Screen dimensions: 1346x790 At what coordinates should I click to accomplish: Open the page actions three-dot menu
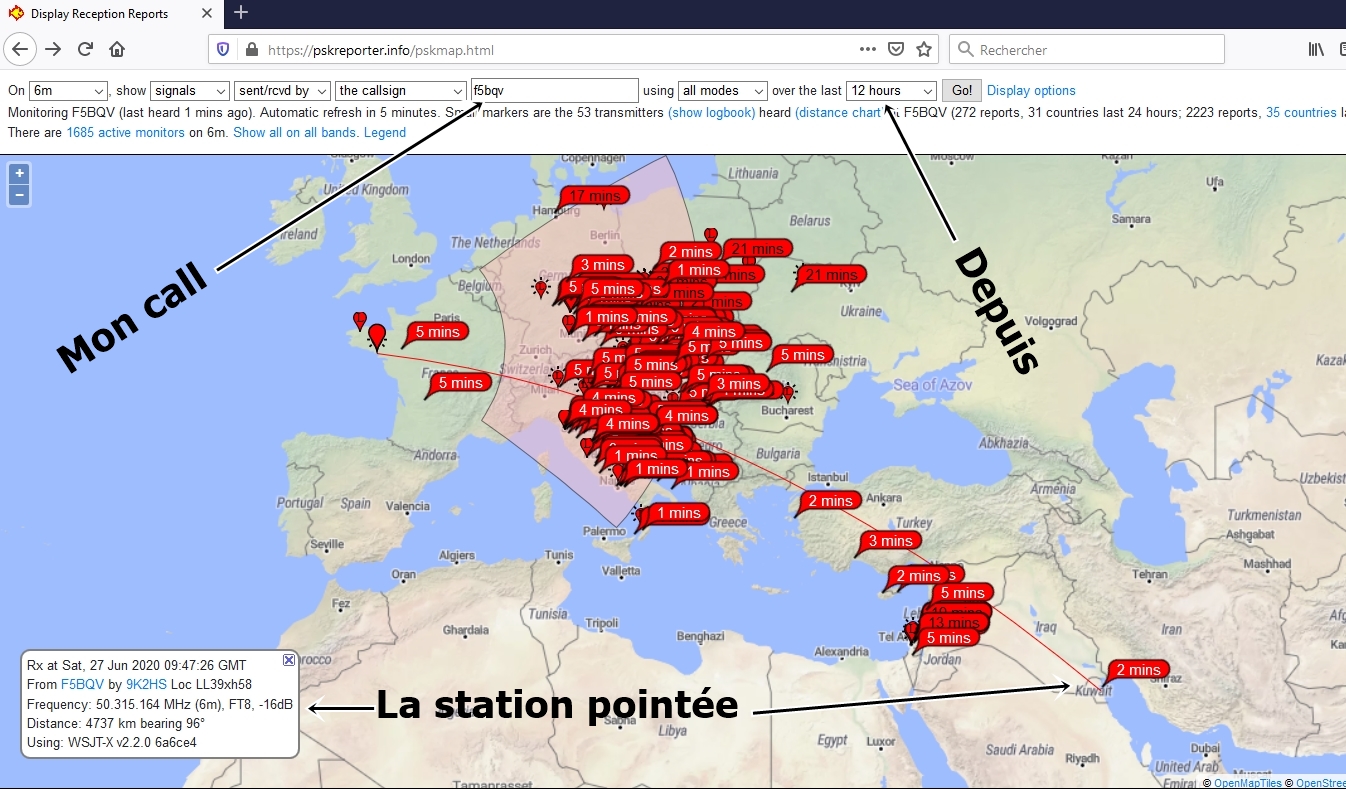[x=868, y=49]
